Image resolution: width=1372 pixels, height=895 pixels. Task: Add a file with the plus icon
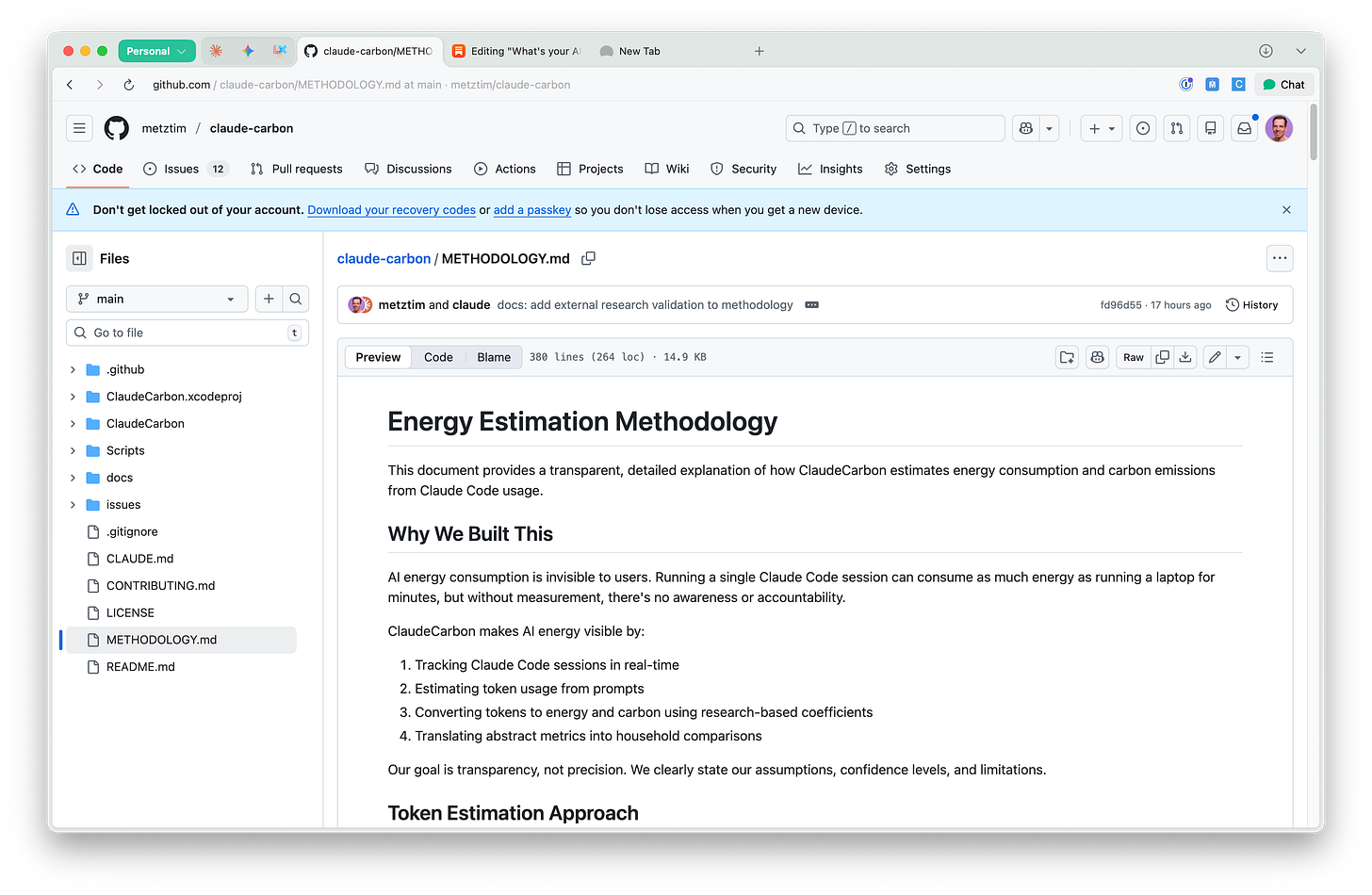pyautogui.click(x=269, y=299)
